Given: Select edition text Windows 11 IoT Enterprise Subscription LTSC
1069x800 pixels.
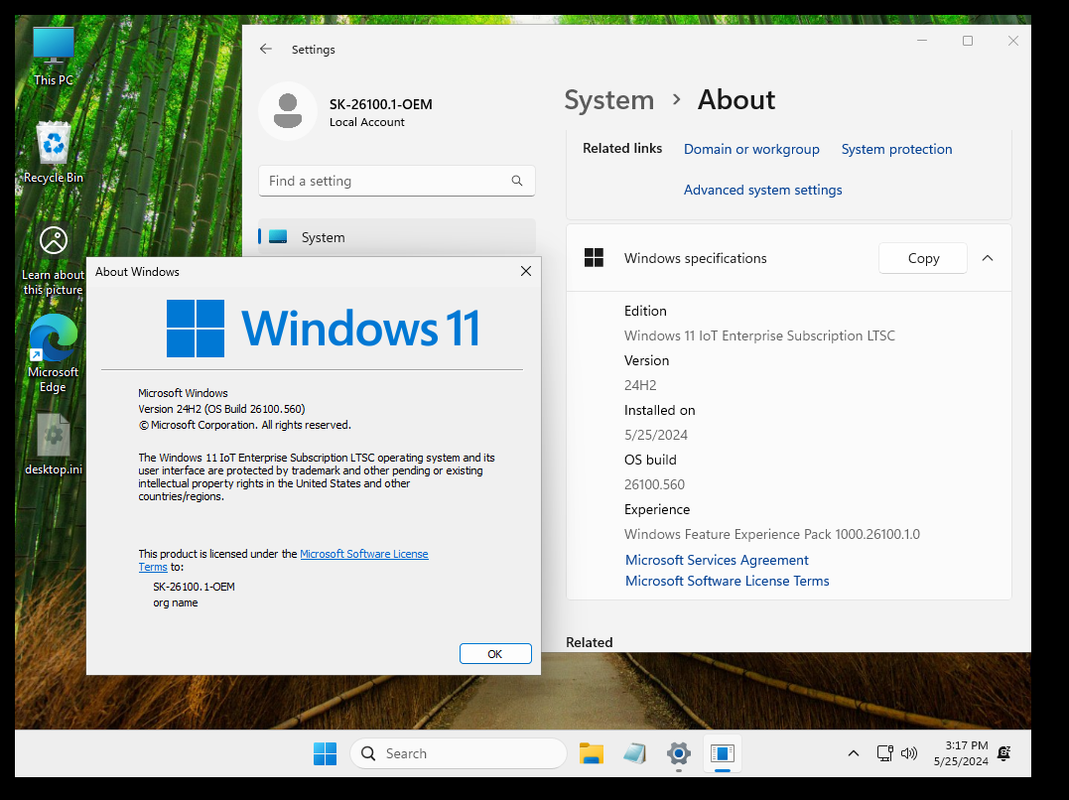Looking at the screenshot, I should pos(759,336).
